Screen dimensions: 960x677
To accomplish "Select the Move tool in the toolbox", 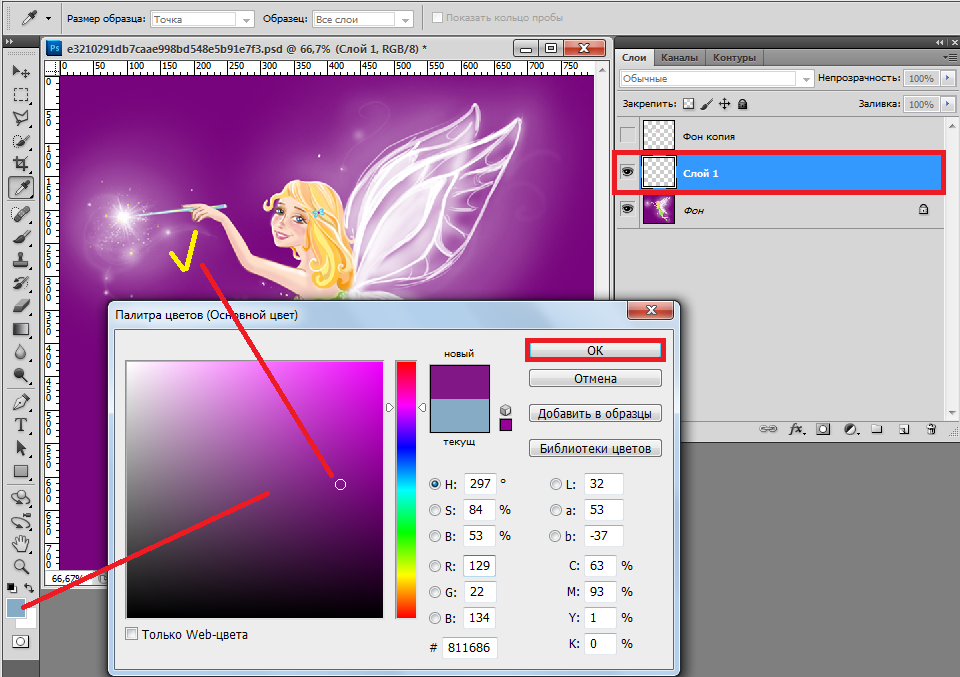I will (20, 72).
